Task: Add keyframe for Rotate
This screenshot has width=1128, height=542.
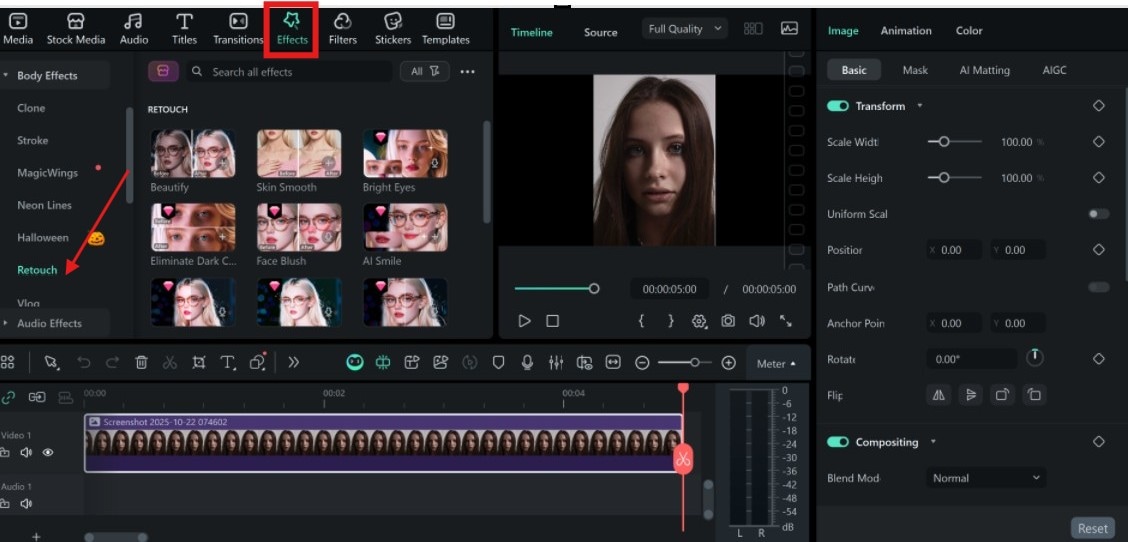Action: point(1099,358)
